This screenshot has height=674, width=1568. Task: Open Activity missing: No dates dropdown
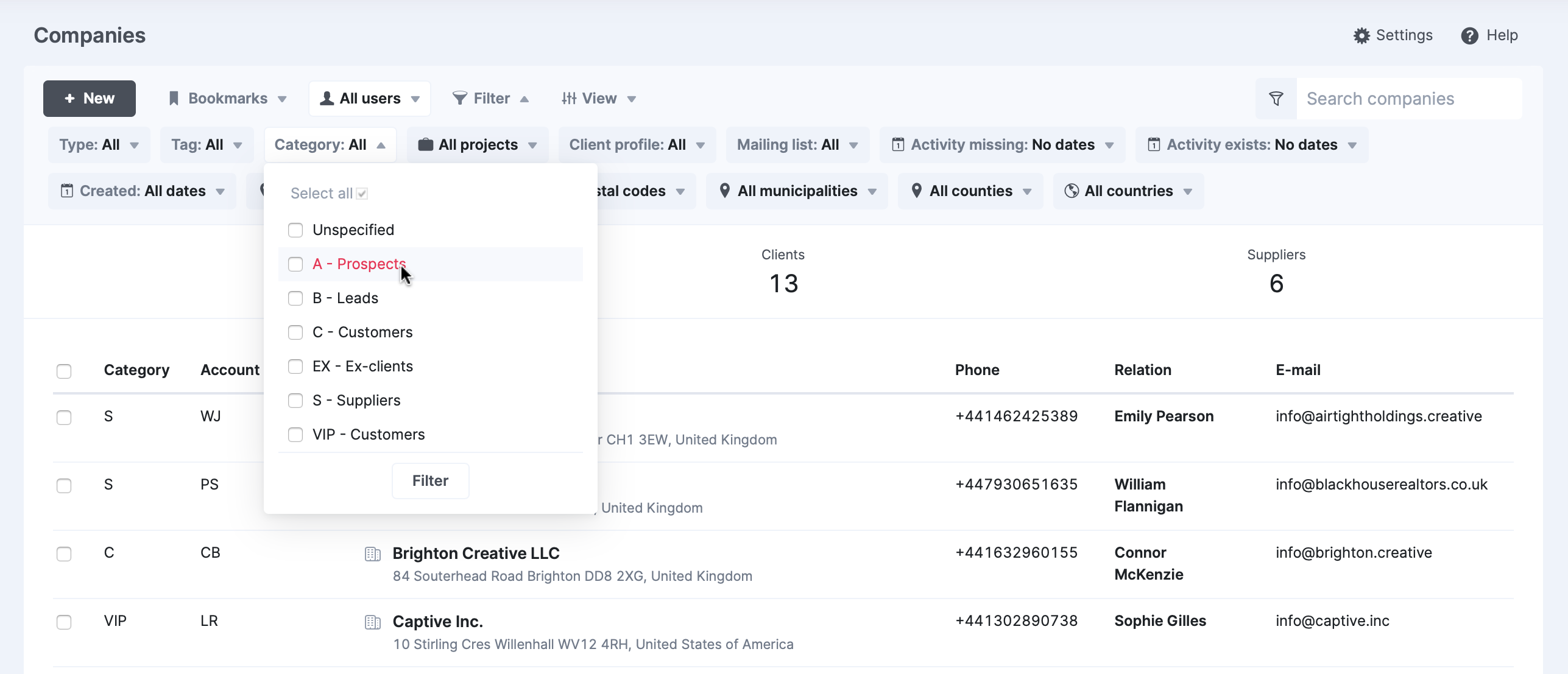[1002, 145]
